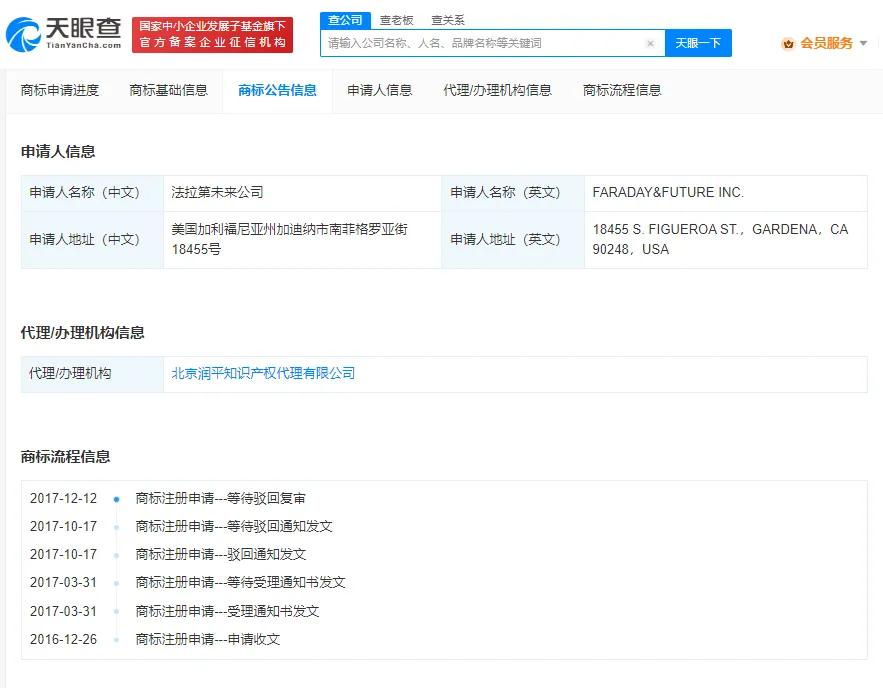Image resolution: width=883 pixels, height=688 pixels.
Task: Open the 代理/办理机构信息 tab
Action: (497, 90)
